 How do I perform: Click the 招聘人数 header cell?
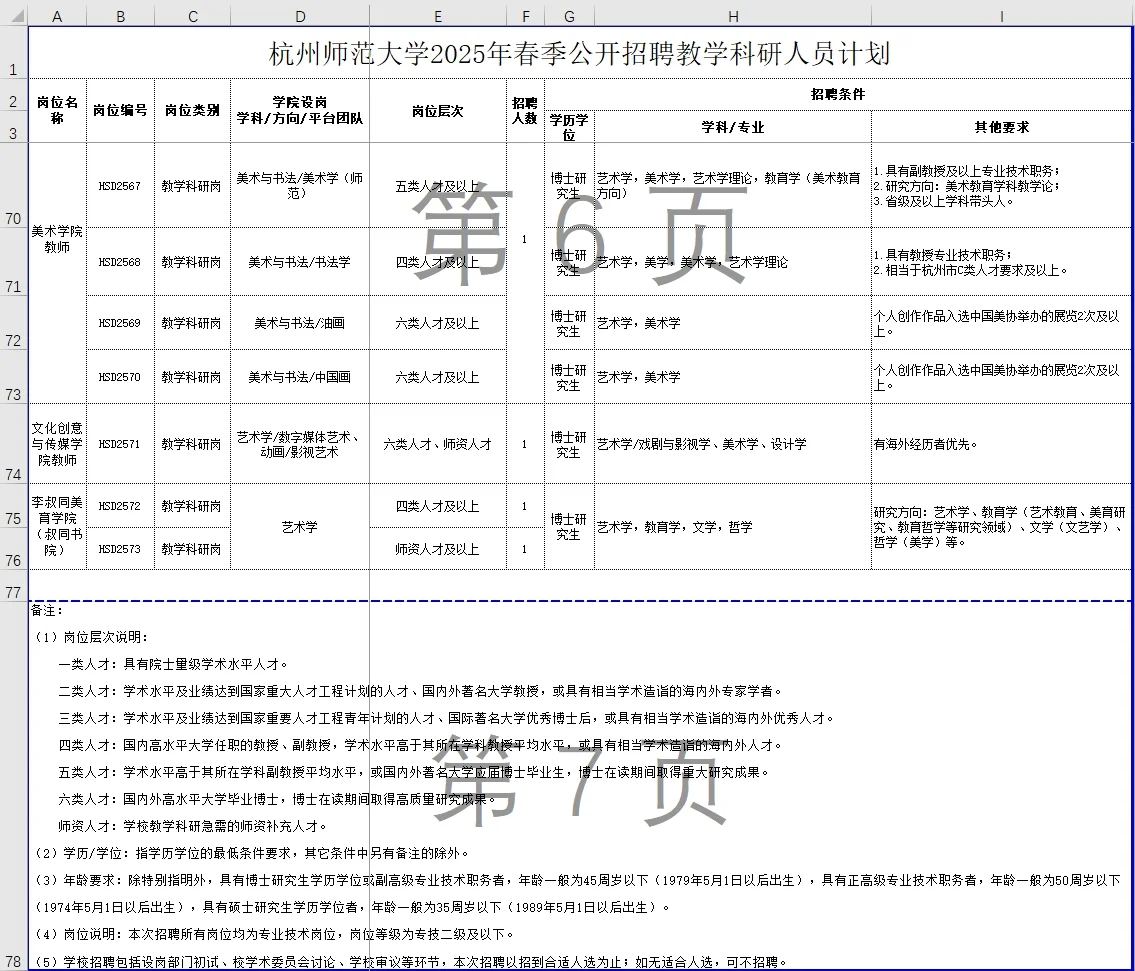click(x=526, y=110)
